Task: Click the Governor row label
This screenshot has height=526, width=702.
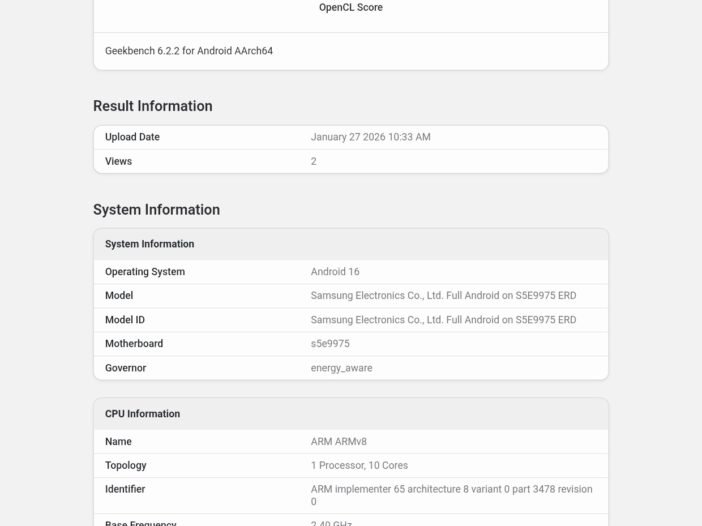Action: [x=125, y=368]
